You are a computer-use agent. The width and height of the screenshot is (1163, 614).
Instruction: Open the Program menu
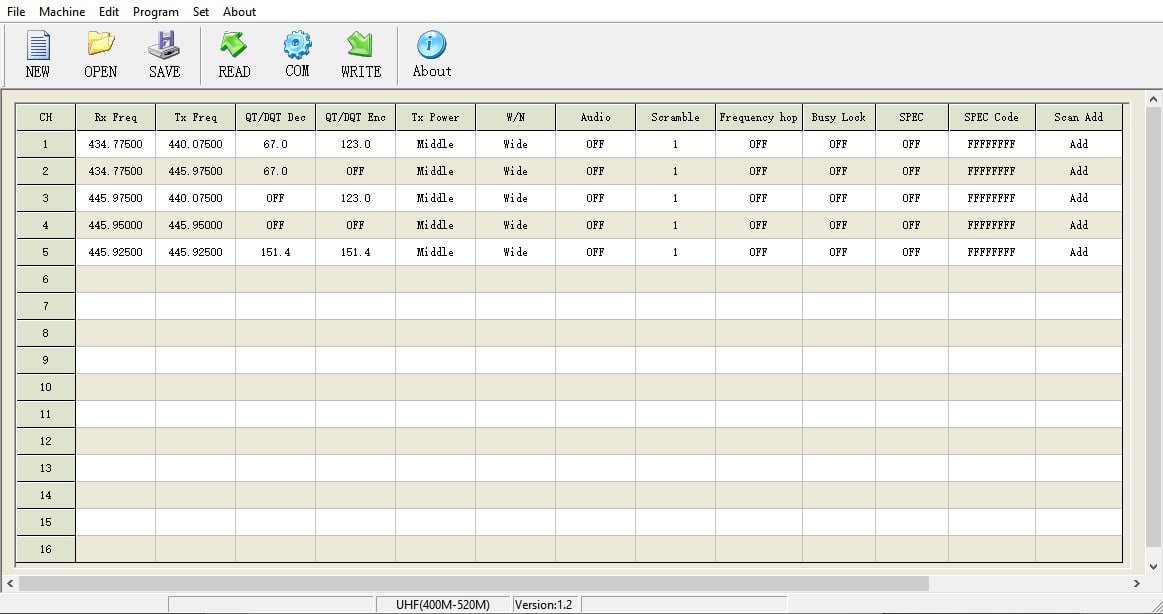pyautogui.click(x=156, y=12)
